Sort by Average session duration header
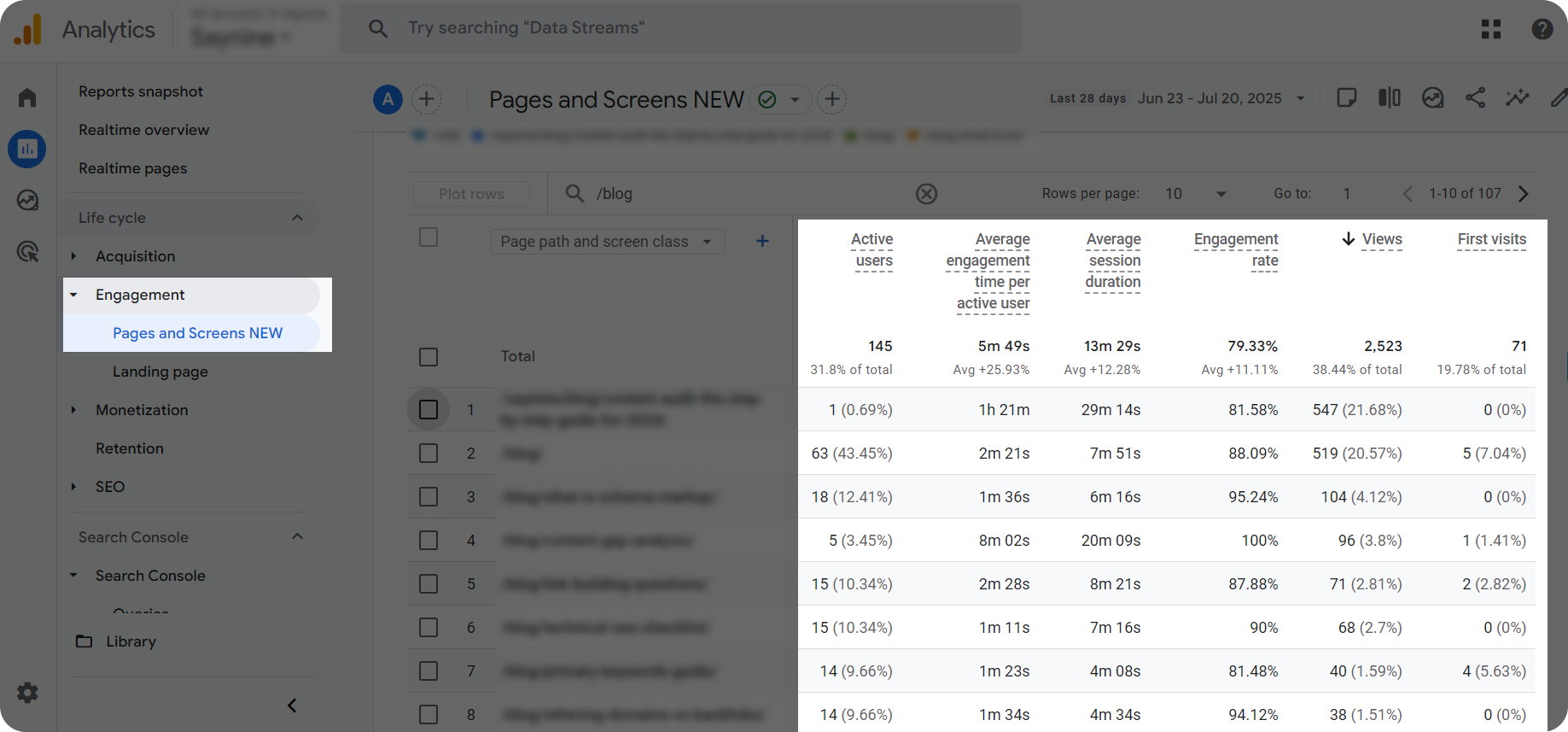Viewport: 1568px width, 732px height. (x=1113, y=261)
